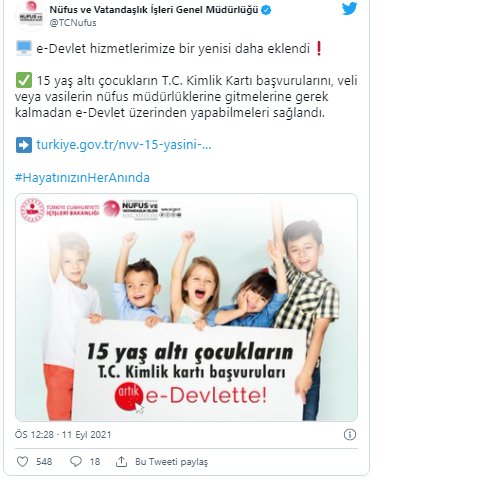Image resolution: width=500 pixels, height=481 pixels.
Task: Click the 18 replies count
Action: tap(95, 462)
